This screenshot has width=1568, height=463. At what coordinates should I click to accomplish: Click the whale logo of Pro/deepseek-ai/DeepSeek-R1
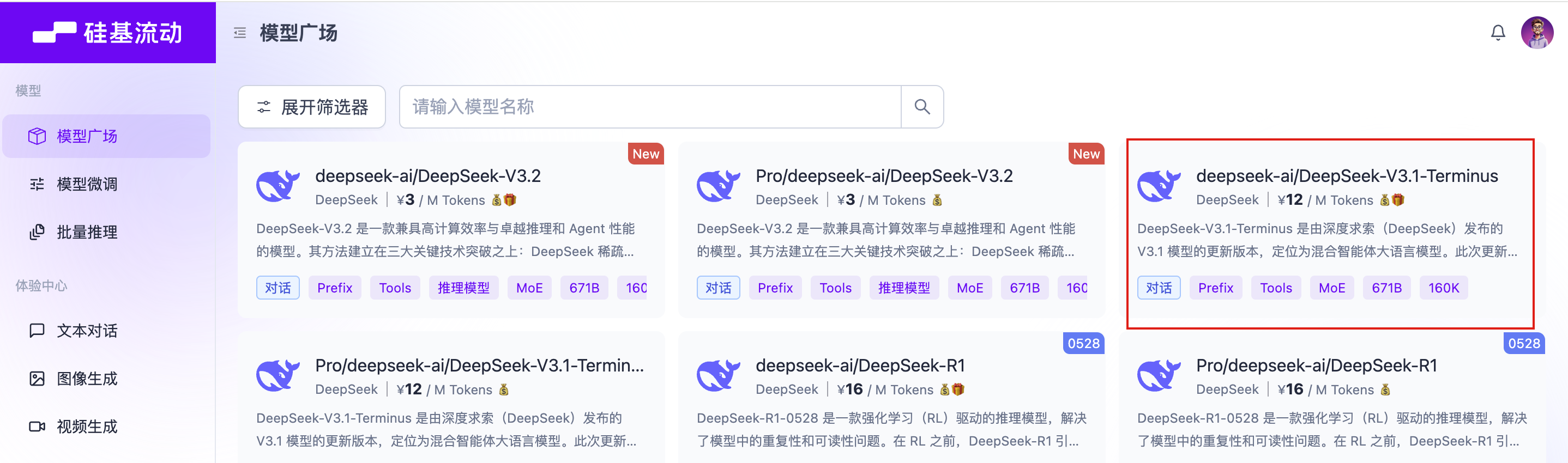1159,375
